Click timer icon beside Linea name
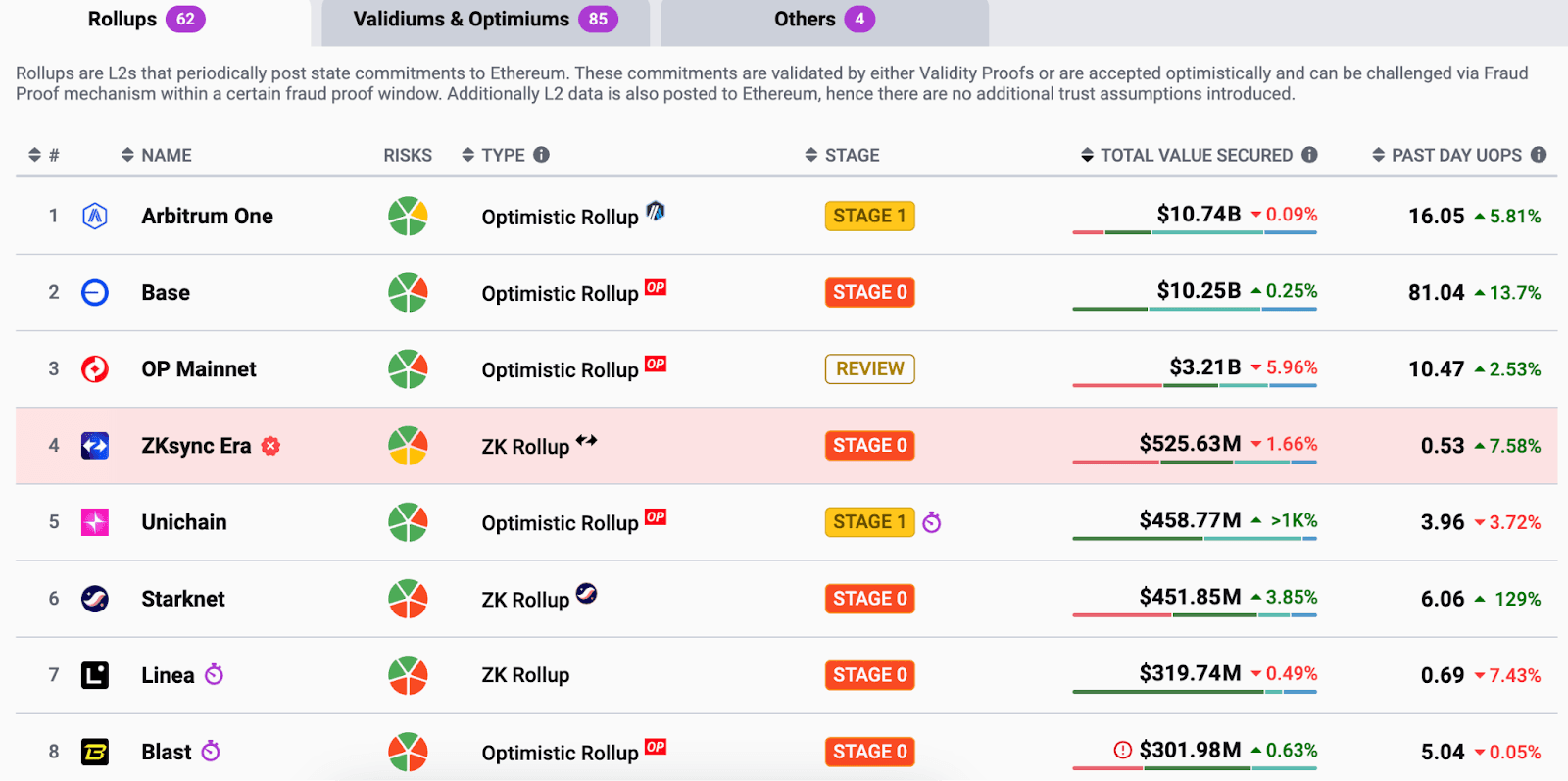The width and height of the screenshot is (1568, 781). click(x=214, y=674)
